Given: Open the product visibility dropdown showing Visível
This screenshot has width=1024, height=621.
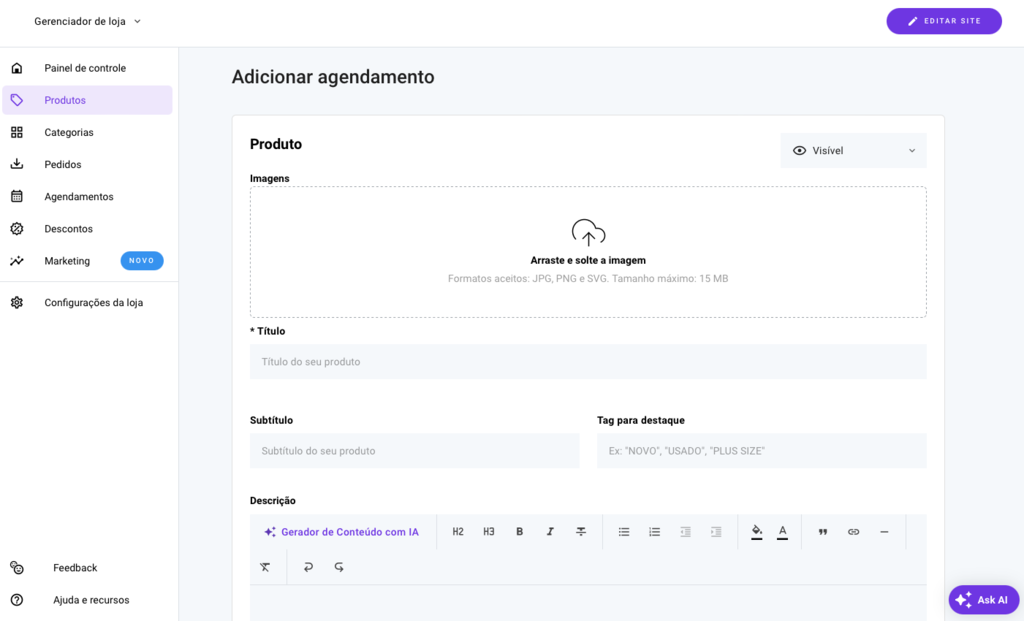Looking at the screenshot, I should (x=853, y=150).
